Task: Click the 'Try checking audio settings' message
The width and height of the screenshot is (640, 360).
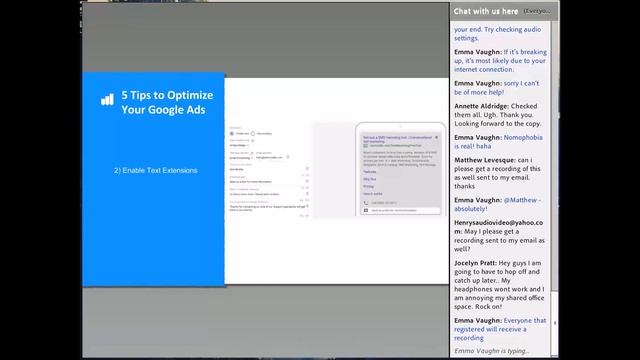Action: click(x=498, y=33)
